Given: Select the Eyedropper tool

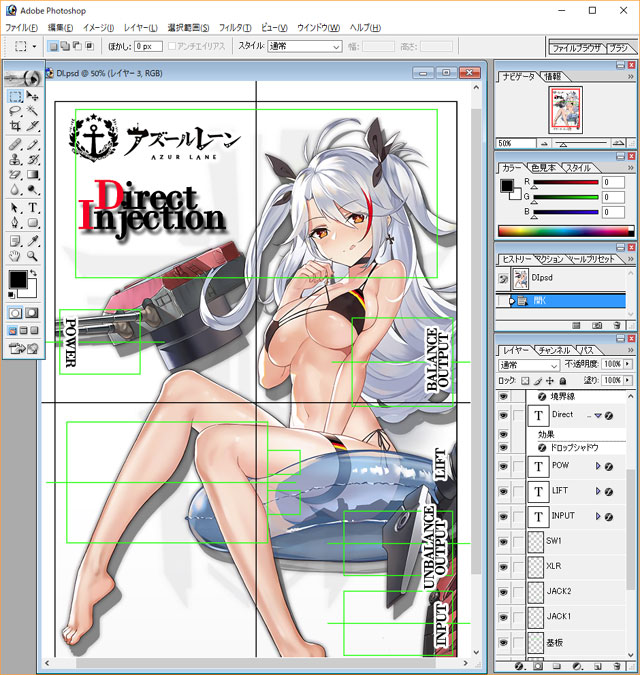Looking at the screenshot, I should click(32, 241).
